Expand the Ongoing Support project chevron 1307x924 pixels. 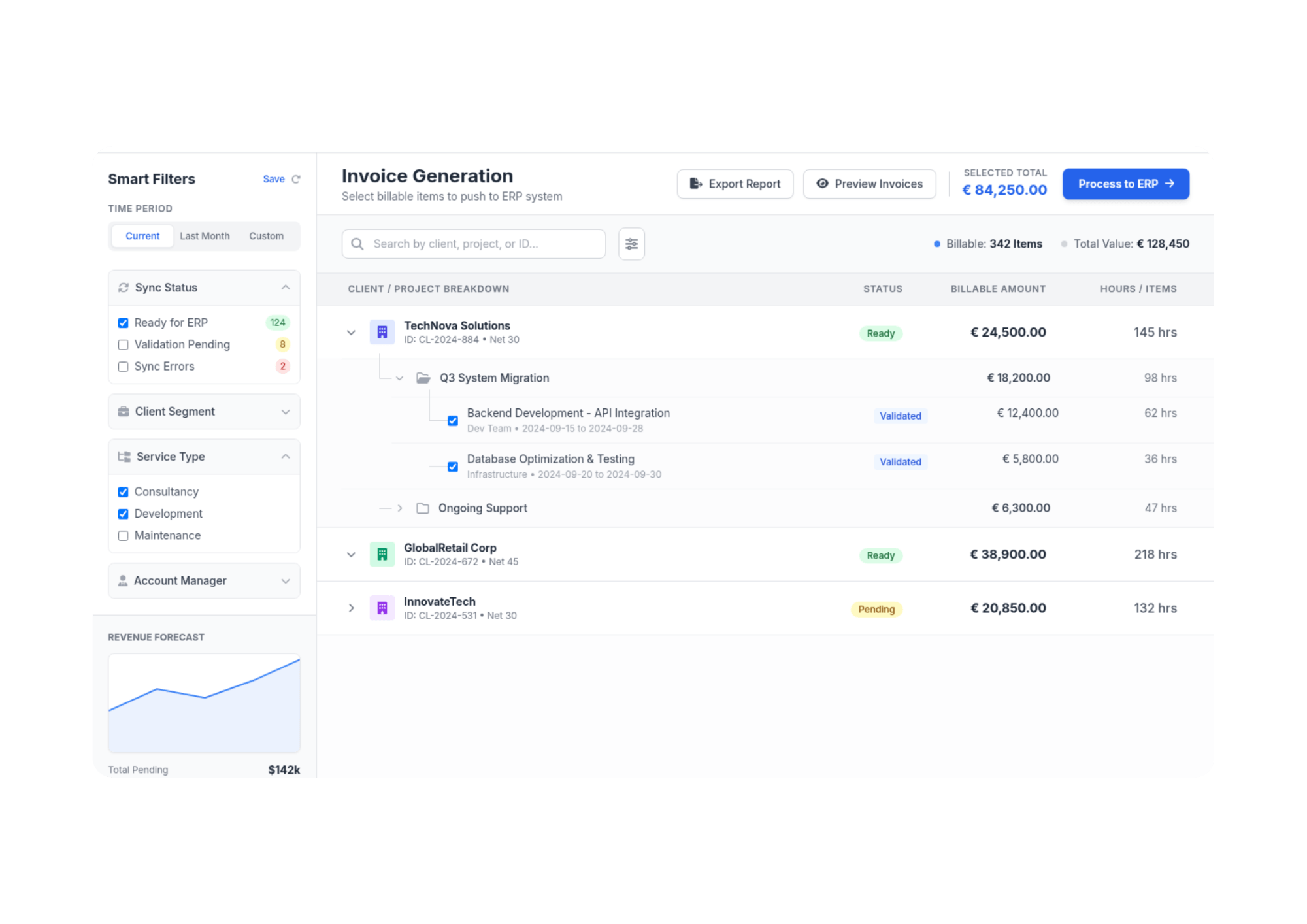pyautogui.click(x=400, y=508)
